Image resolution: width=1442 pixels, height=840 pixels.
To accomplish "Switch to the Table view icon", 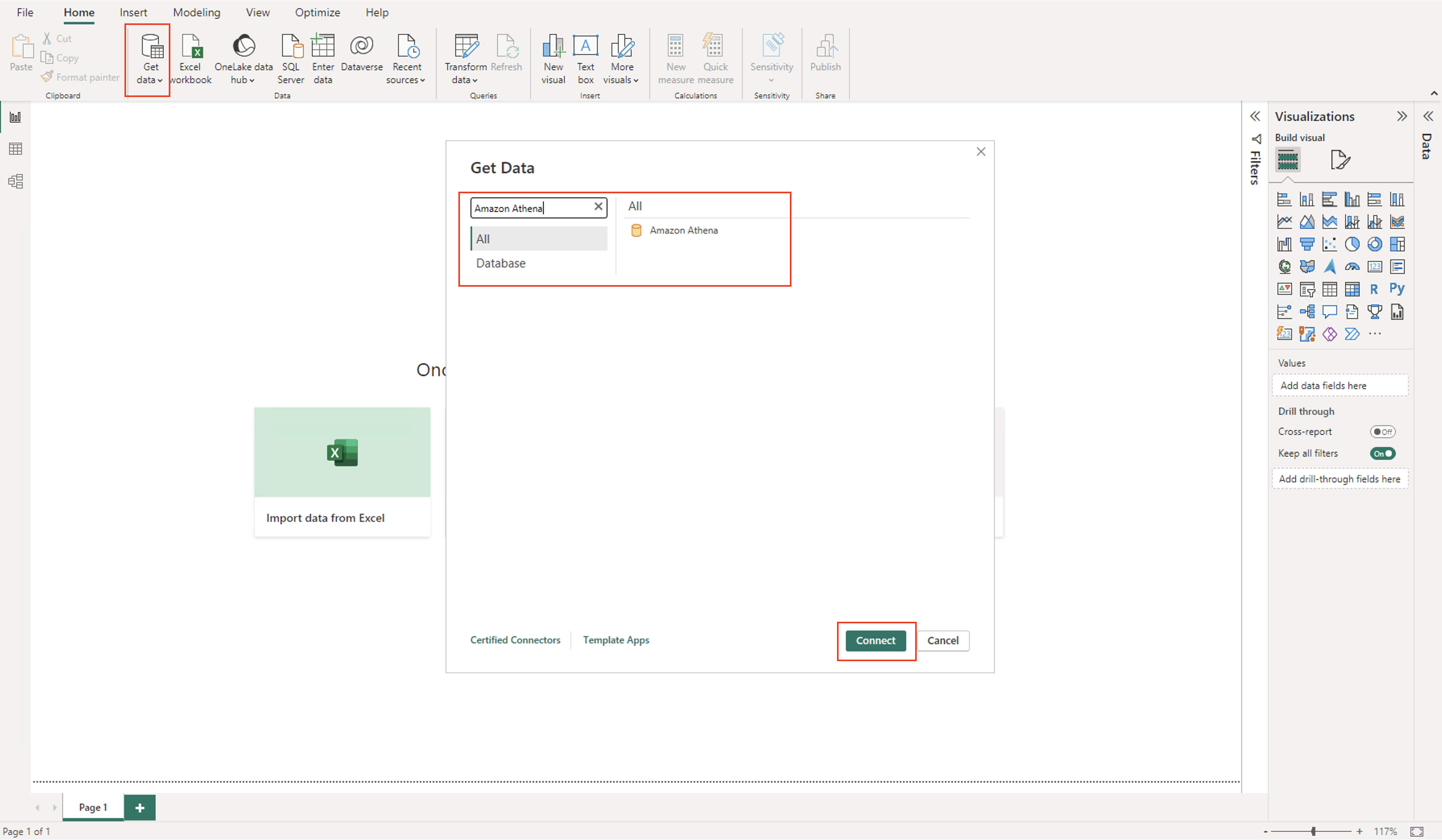I will tap(15, 149).
